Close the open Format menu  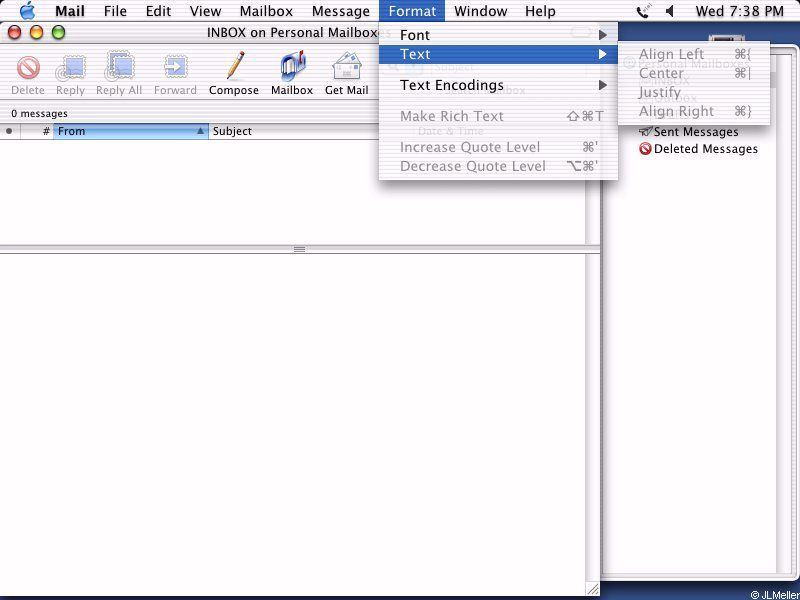412,11
